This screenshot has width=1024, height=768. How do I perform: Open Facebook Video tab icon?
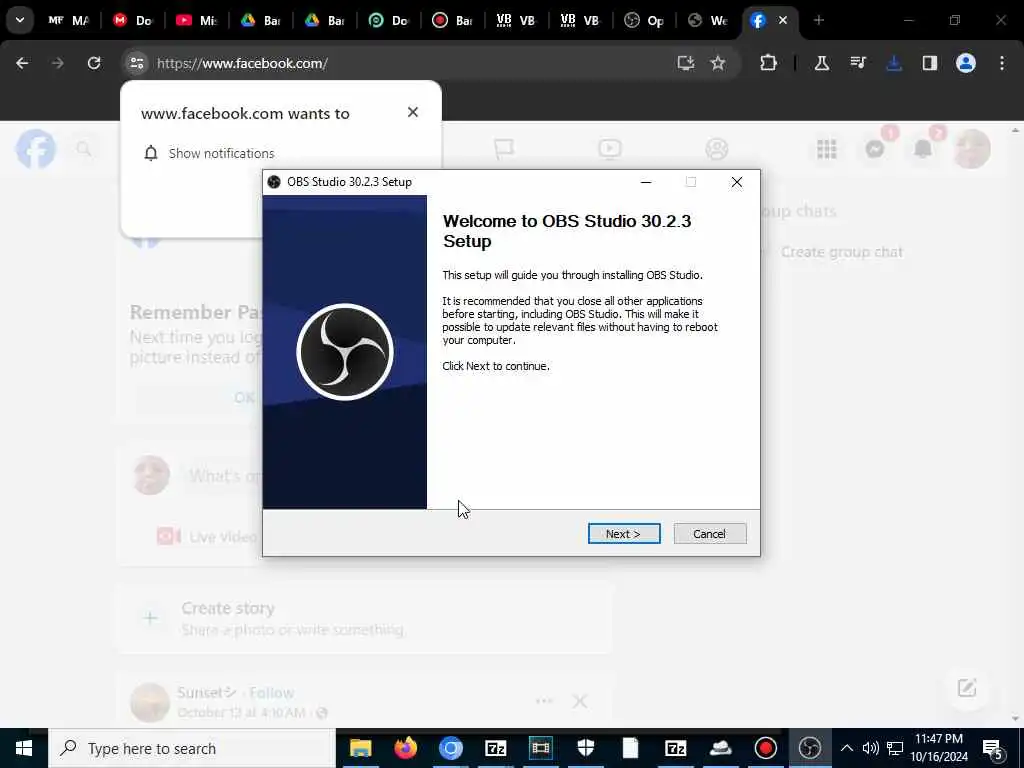pyautogui.click(x=610, y=149)
